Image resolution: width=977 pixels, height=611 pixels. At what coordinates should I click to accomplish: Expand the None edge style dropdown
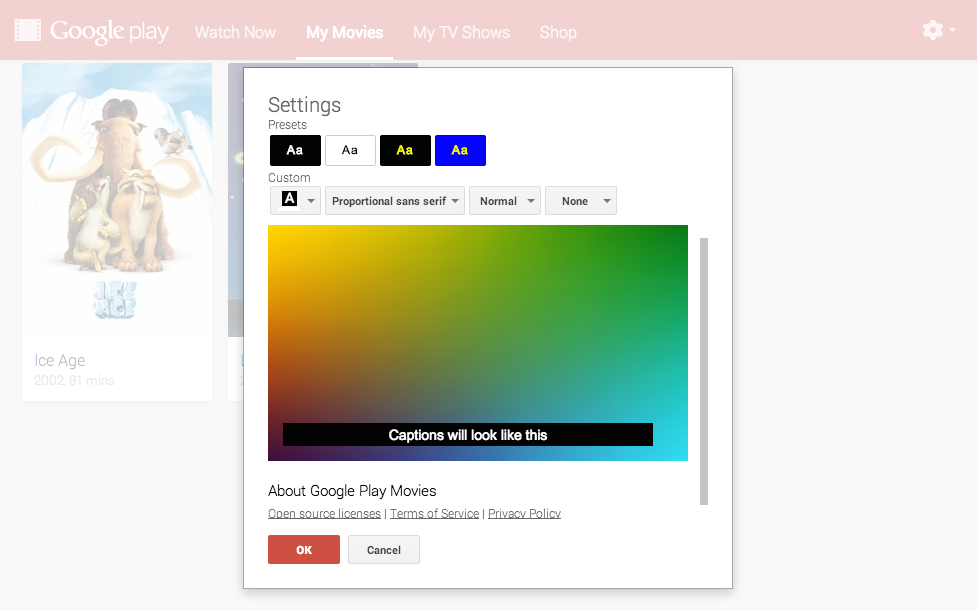click(581, 201)
